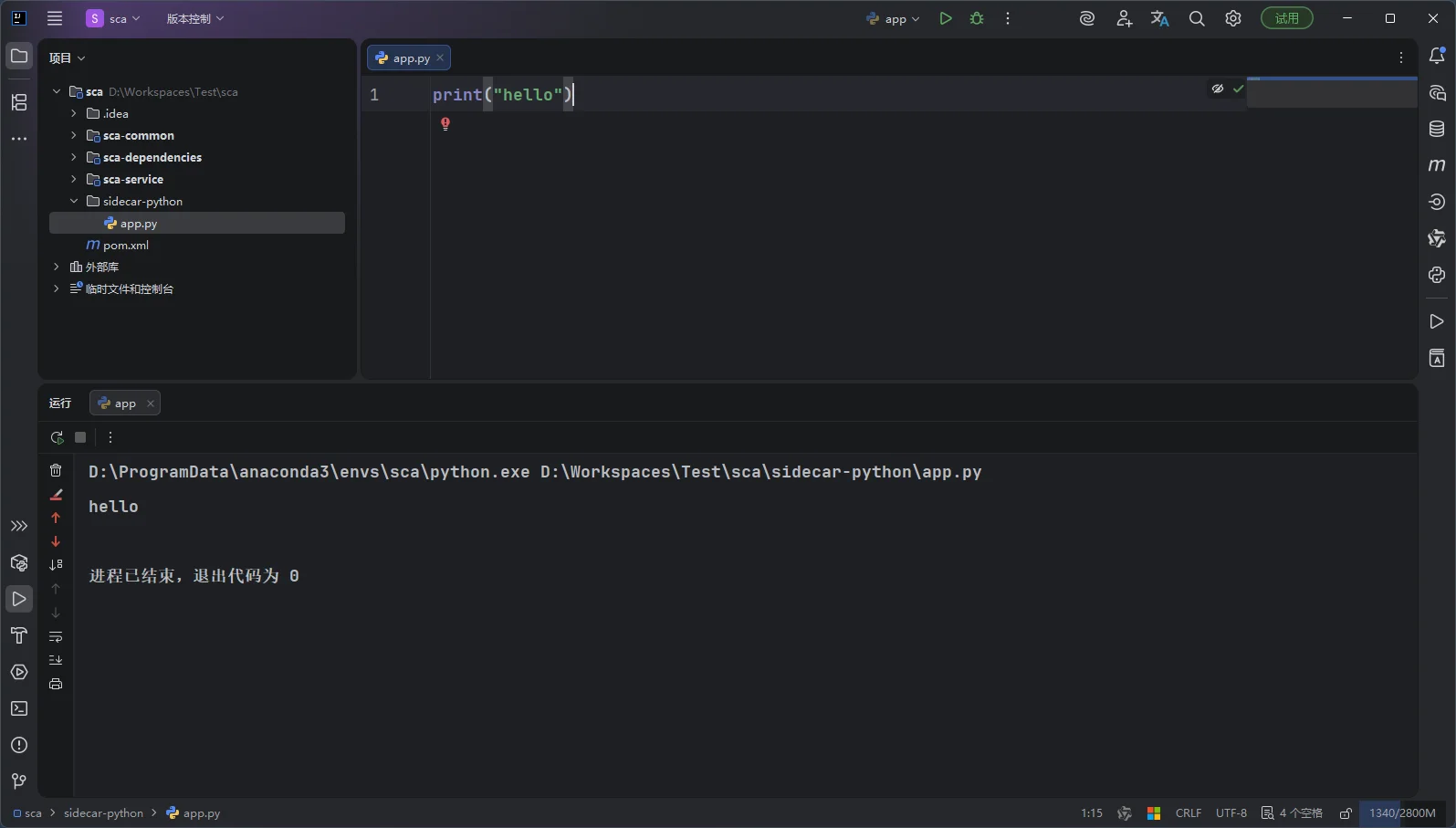Clear the run console with trash icon
The image size is (1456, 828).
tap(56, 470)
